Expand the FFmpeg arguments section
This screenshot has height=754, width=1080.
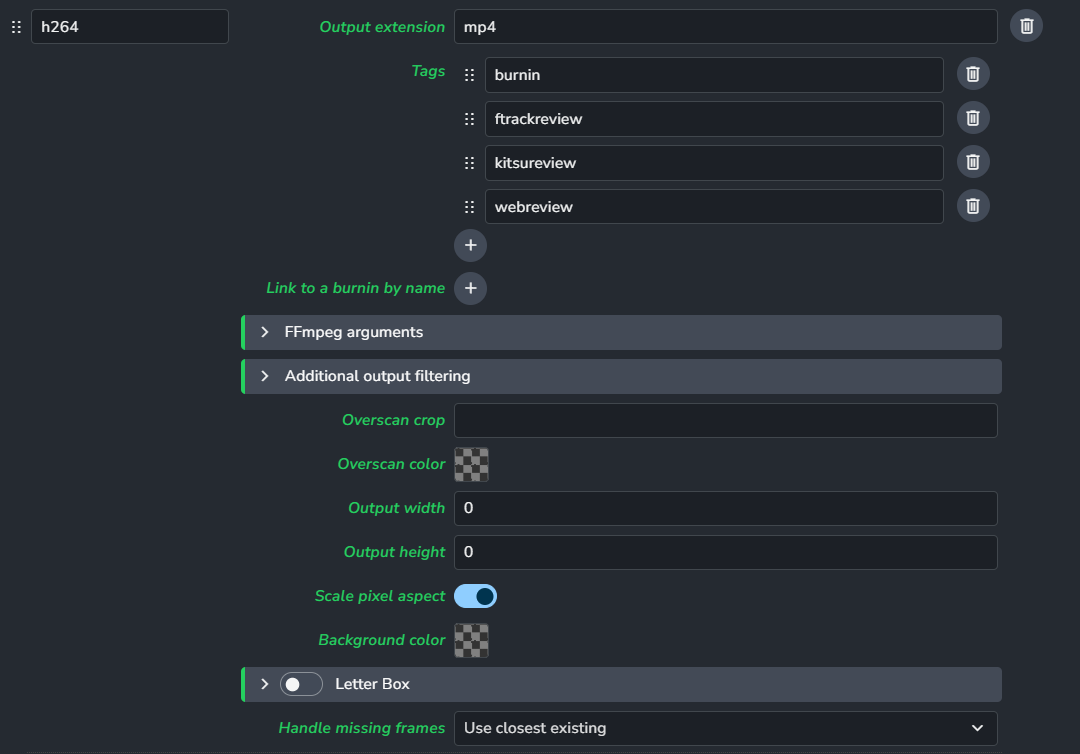(265, 332)
